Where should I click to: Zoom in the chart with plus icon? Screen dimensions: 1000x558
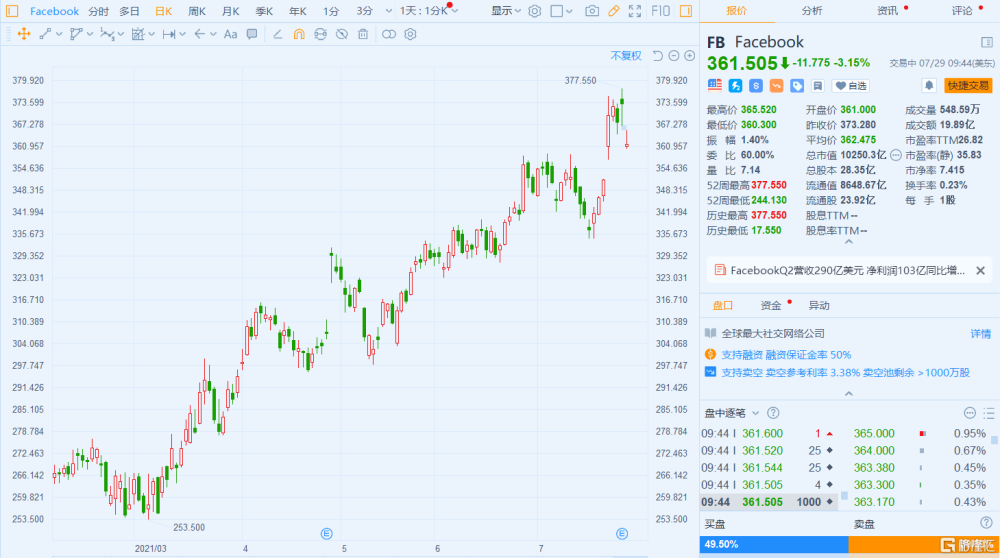(x=689, y=56)
